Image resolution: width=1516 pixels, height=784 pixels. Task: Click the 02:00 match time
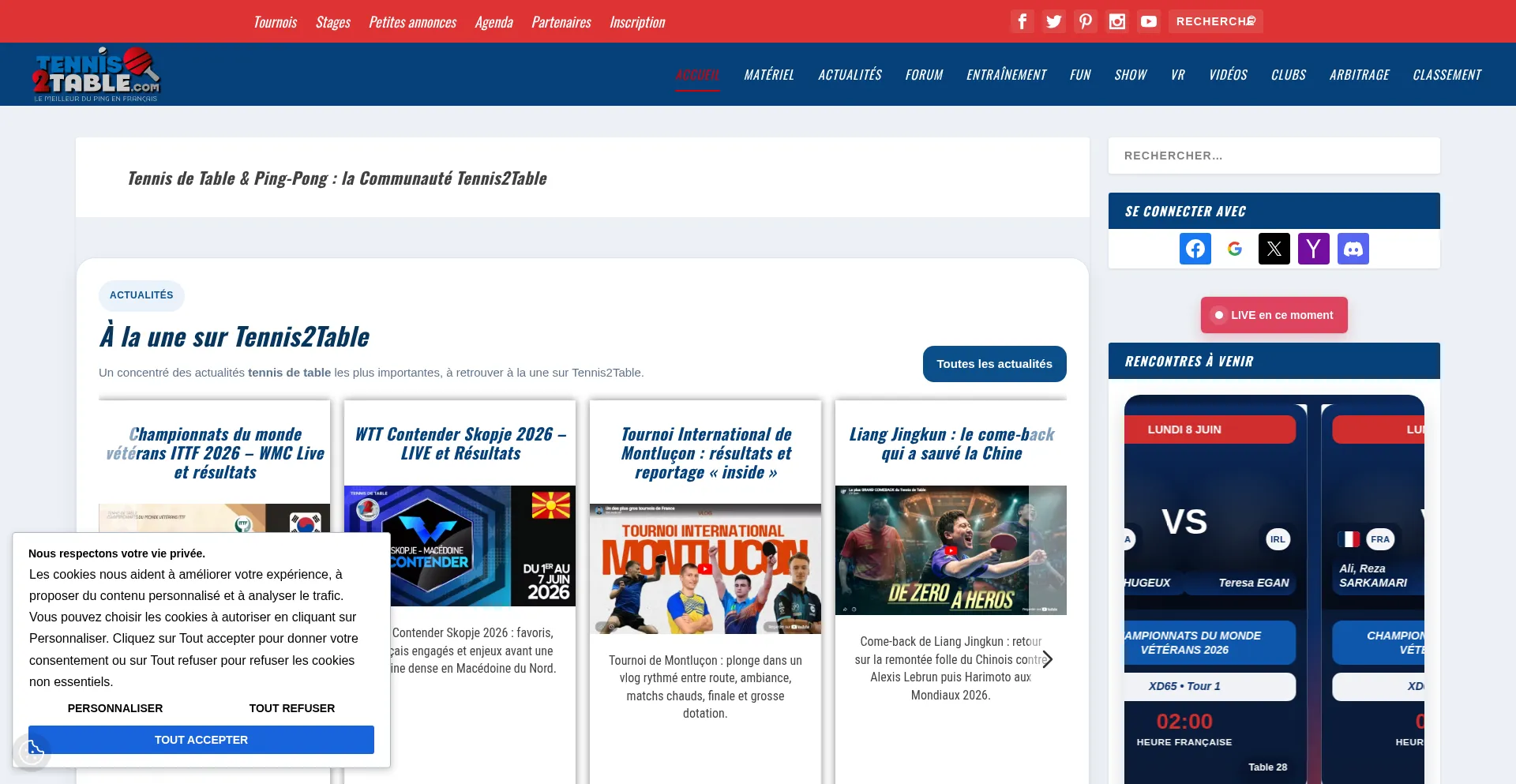coord(1184,722)
